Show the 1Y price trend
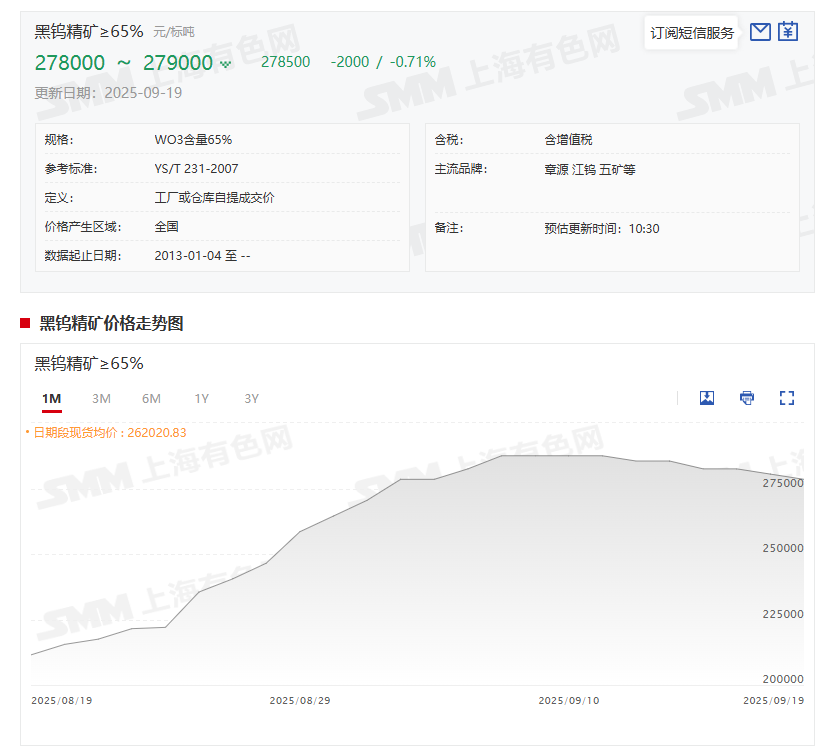 [x=202, y=399]
